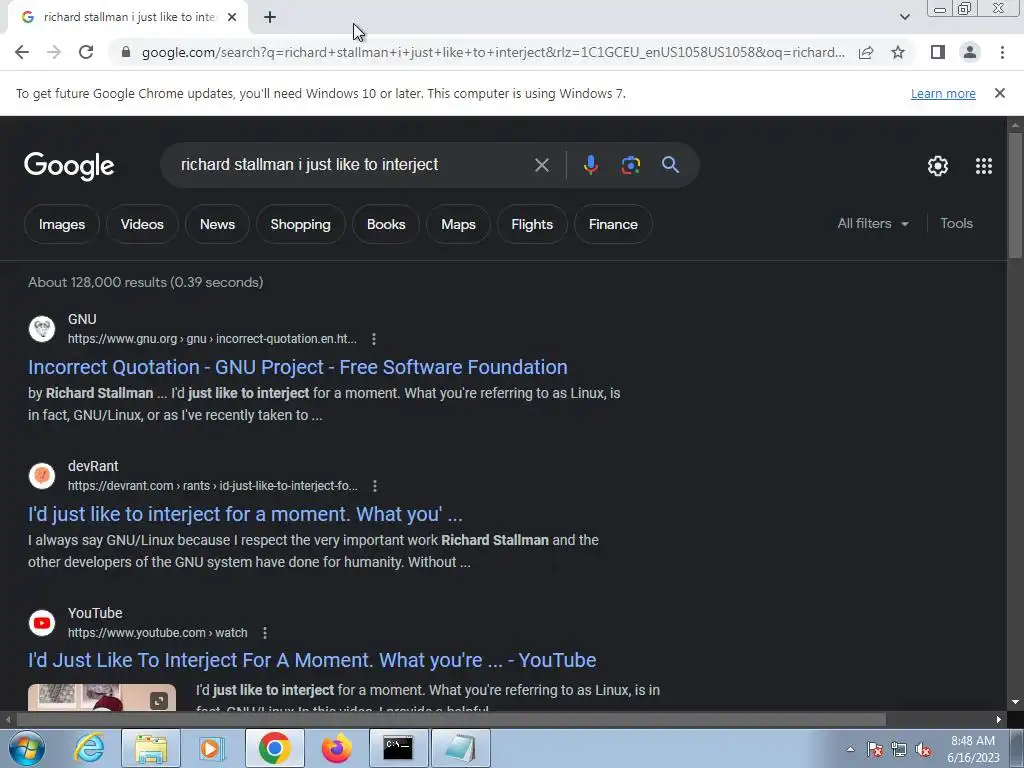
Task: Switch to Images results
Action: click(62, 224)
